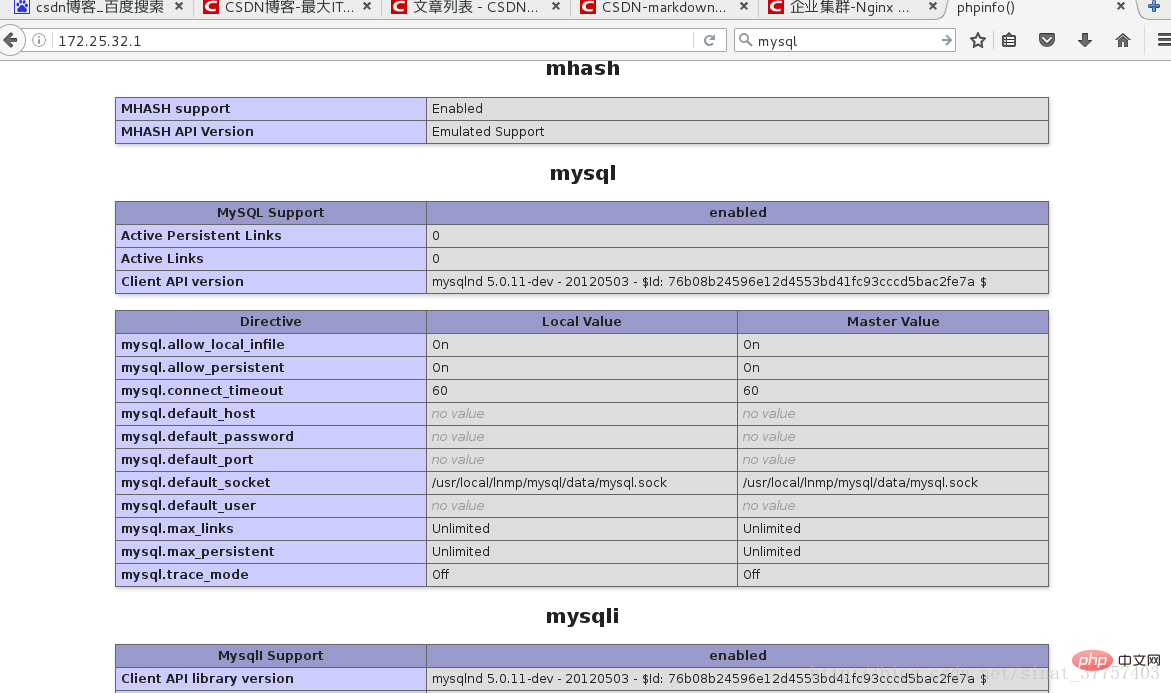Click the Directive column header
1171x693 pixels.
point(270,321)
